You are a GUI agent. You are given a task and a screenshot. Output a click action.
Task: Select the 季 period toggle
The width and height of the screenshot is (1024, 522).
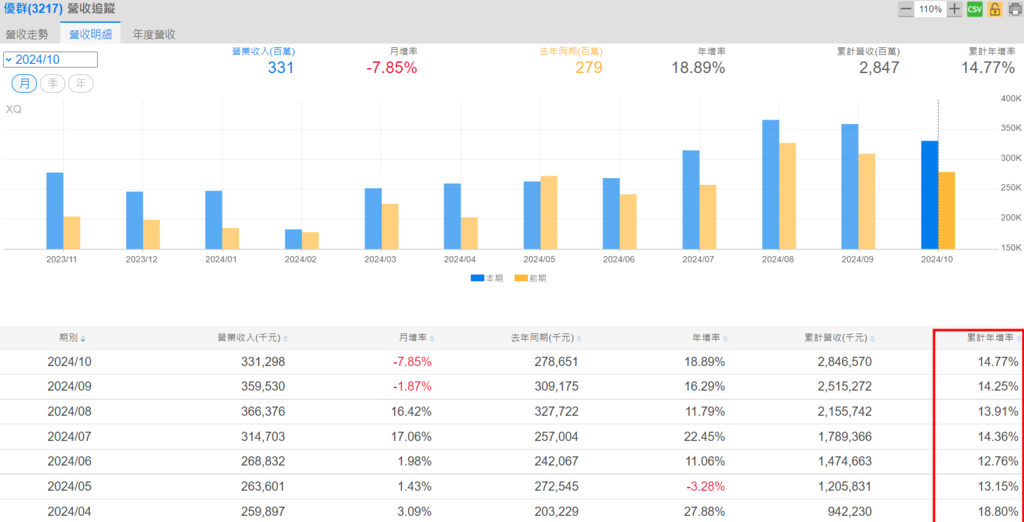pyautogui.click(x=52, y=84)
